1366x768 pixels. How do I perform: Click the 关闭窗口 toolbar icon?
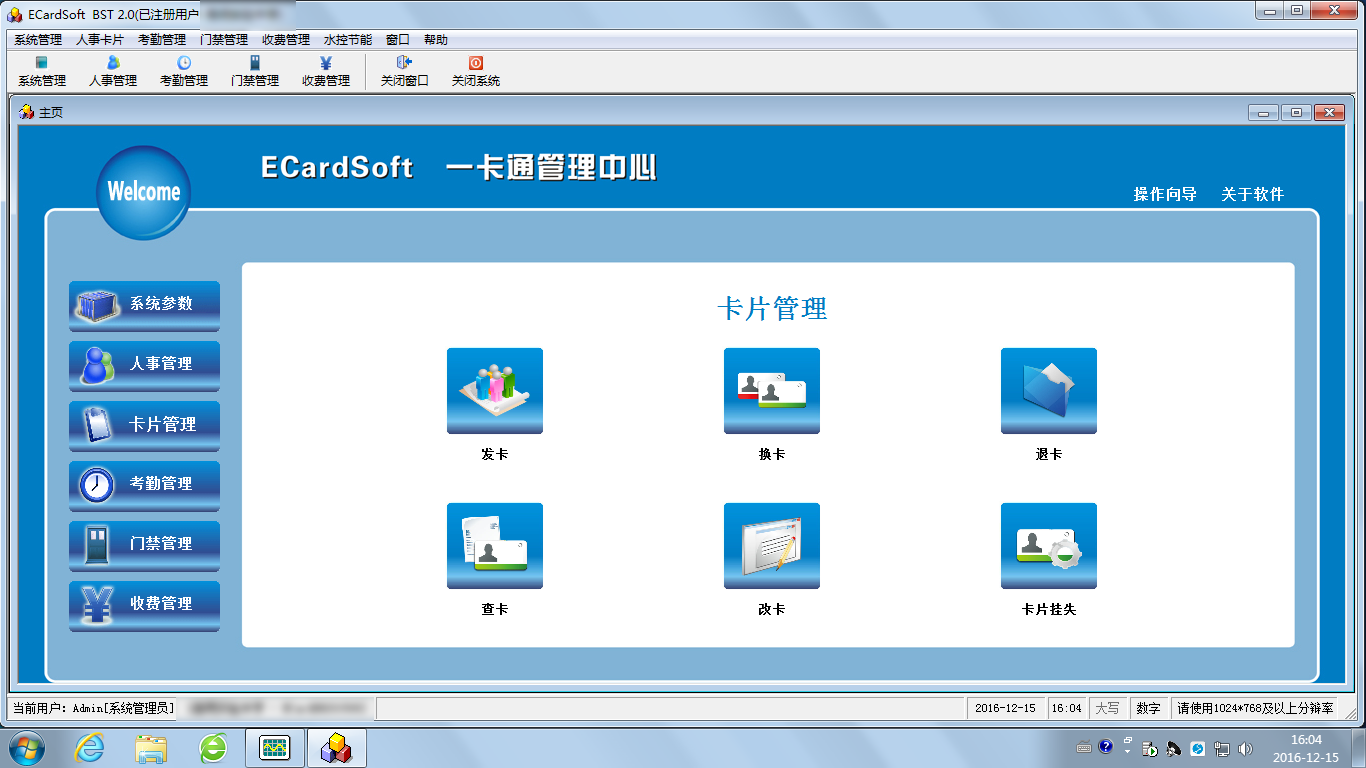405,72
